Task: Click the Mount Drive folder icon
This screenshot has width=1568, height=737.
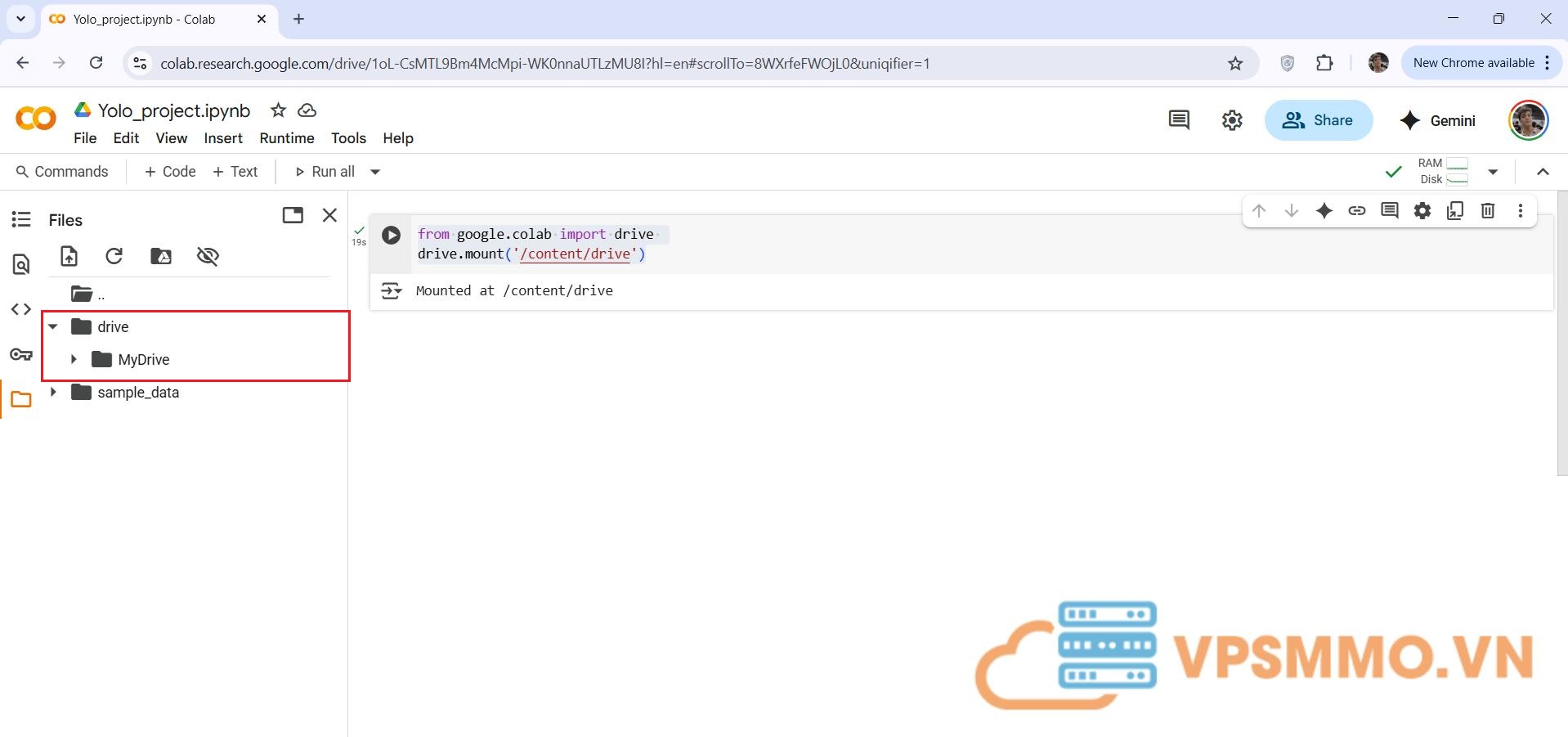Action: point(161,256)
